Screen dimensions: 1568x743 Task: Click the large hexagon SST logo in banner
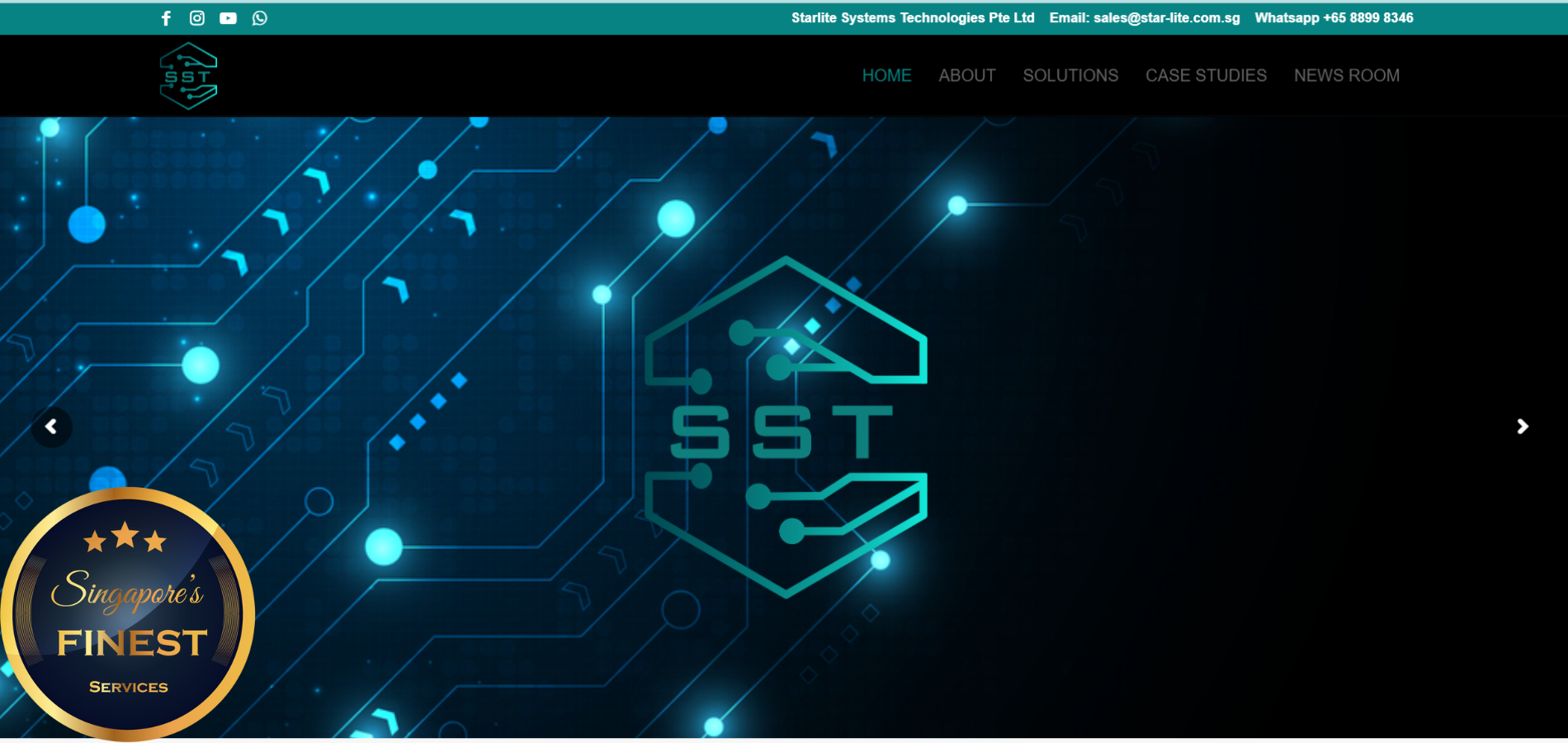[x=786, y=428]
